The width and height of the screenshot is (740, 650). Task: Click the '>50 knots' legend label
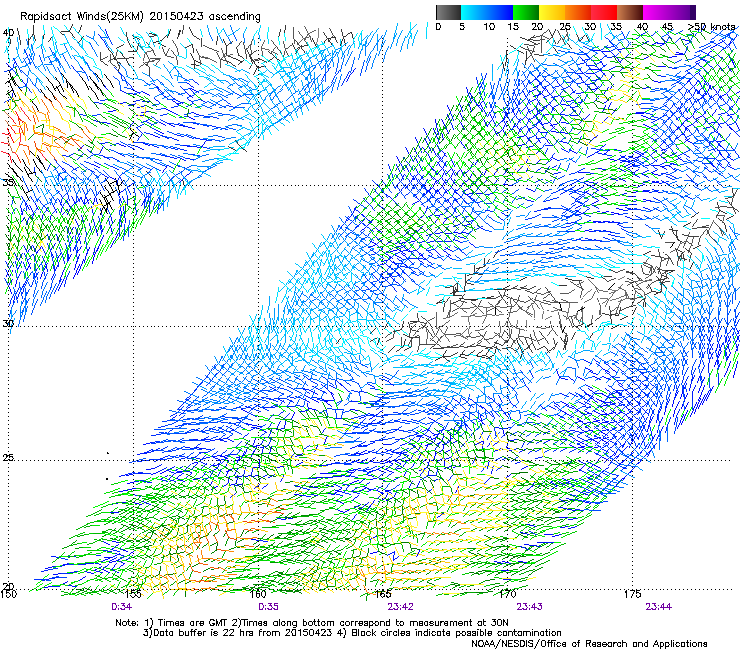point(711,27)
